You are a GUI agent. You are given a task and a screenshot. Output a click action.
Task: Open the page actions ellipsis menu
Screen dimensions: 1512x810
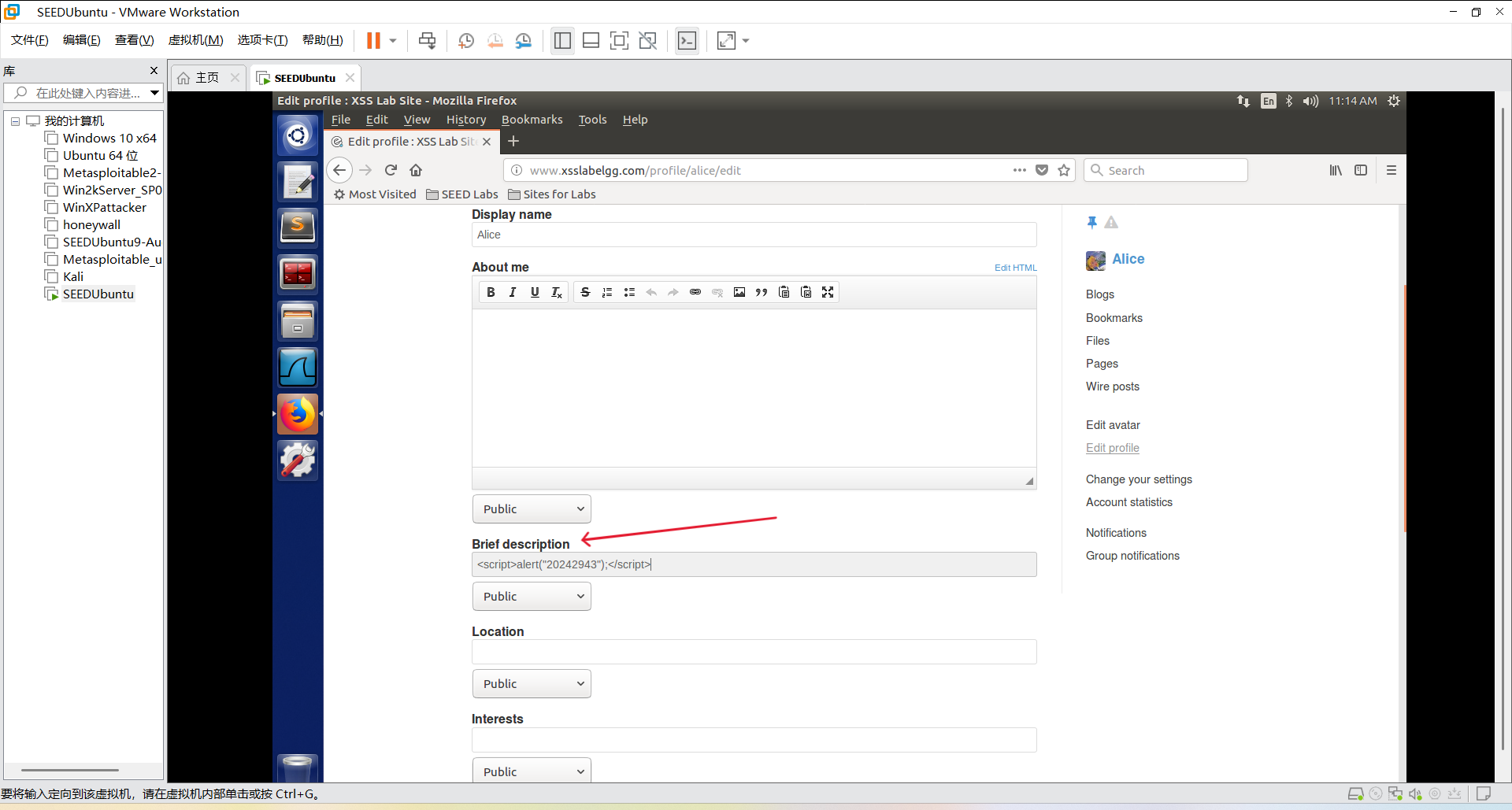click(x=1020, y=170)
